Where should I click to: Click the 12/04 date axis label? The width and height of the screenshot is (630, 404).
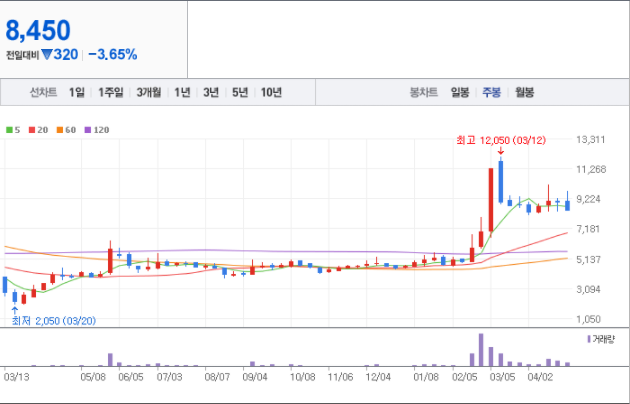click(x=378, y=377)
